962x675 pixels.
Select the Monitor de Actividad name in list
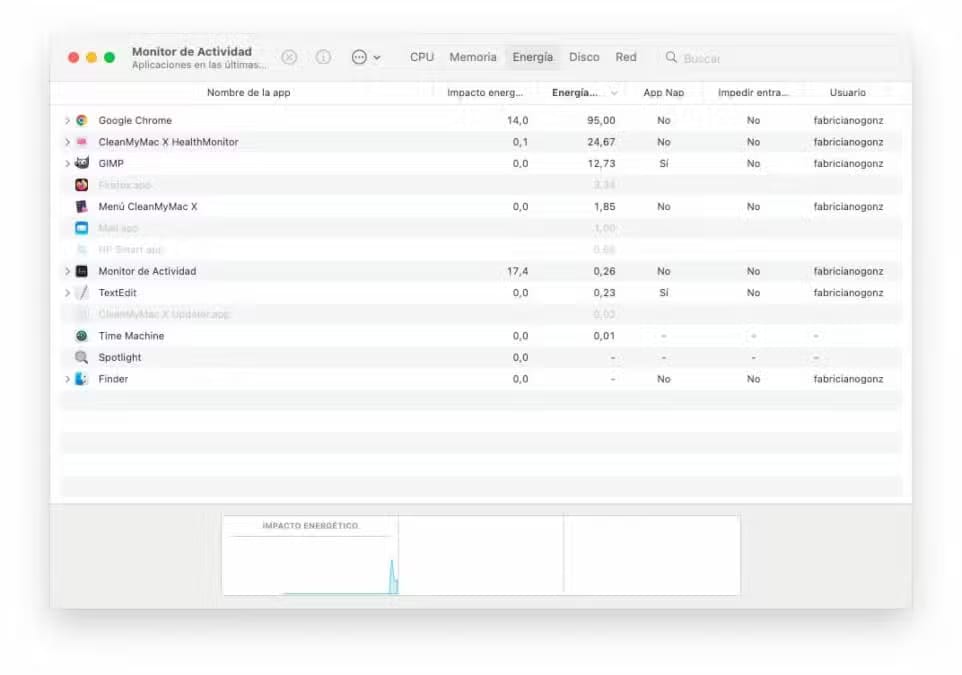(147, 271)
